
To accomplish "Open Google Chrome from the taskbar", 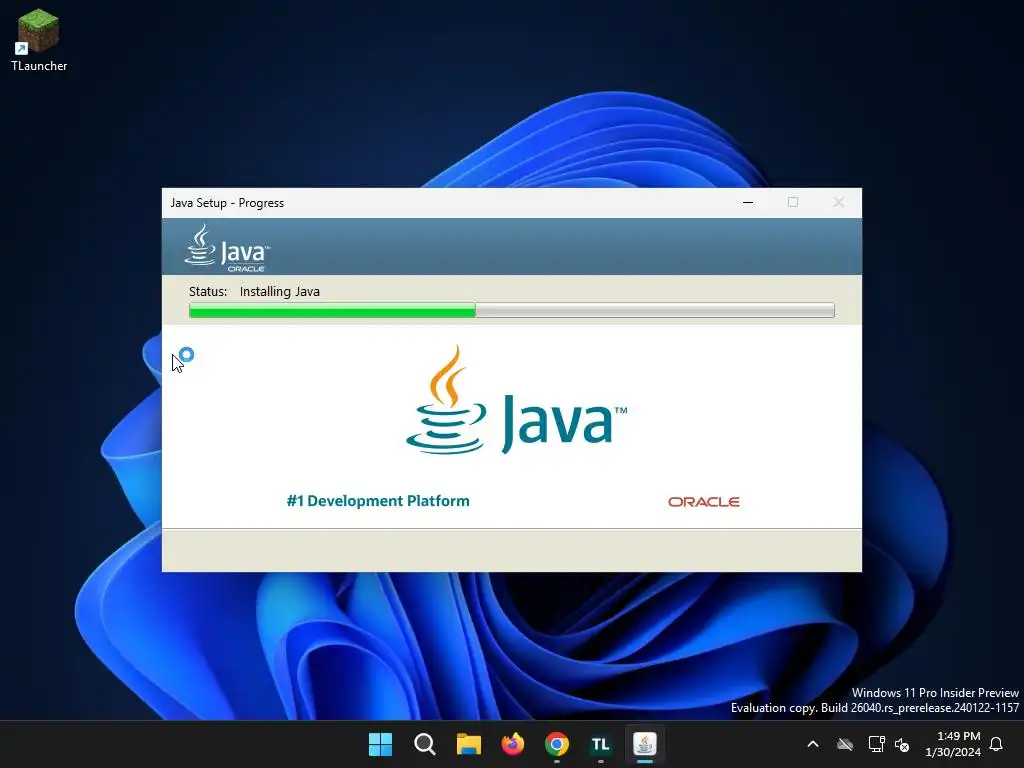I will [x=556, y=744].
